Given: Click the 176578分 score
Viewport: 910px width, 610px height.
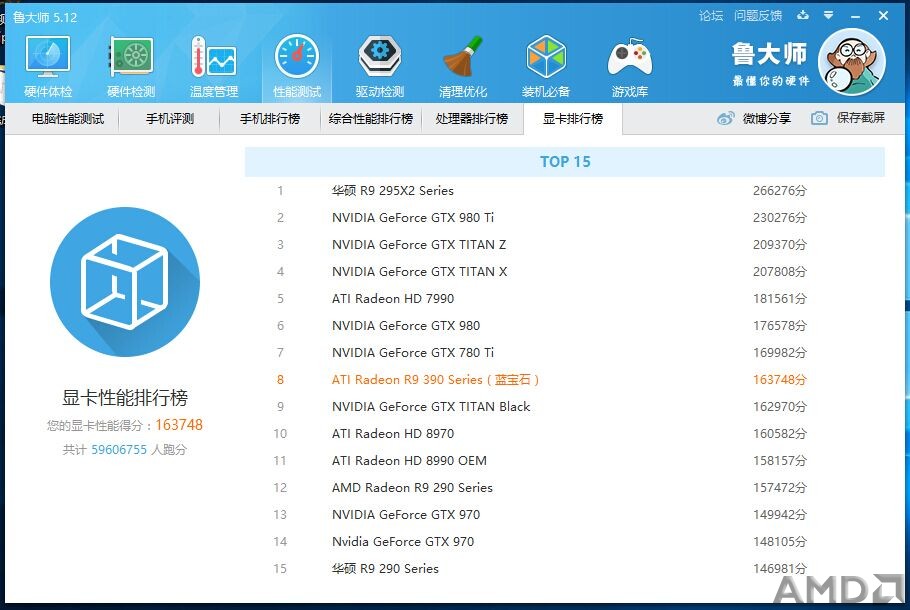Looking at the screenshot, I should (780, 326).
